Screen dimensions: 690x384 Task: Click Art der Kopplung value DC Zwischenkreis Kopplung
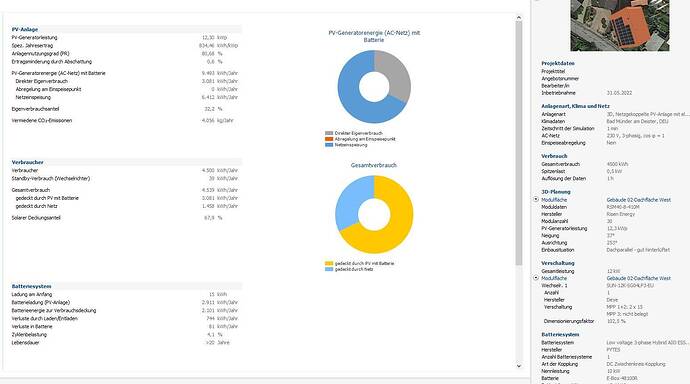click(x=636, y=364)
